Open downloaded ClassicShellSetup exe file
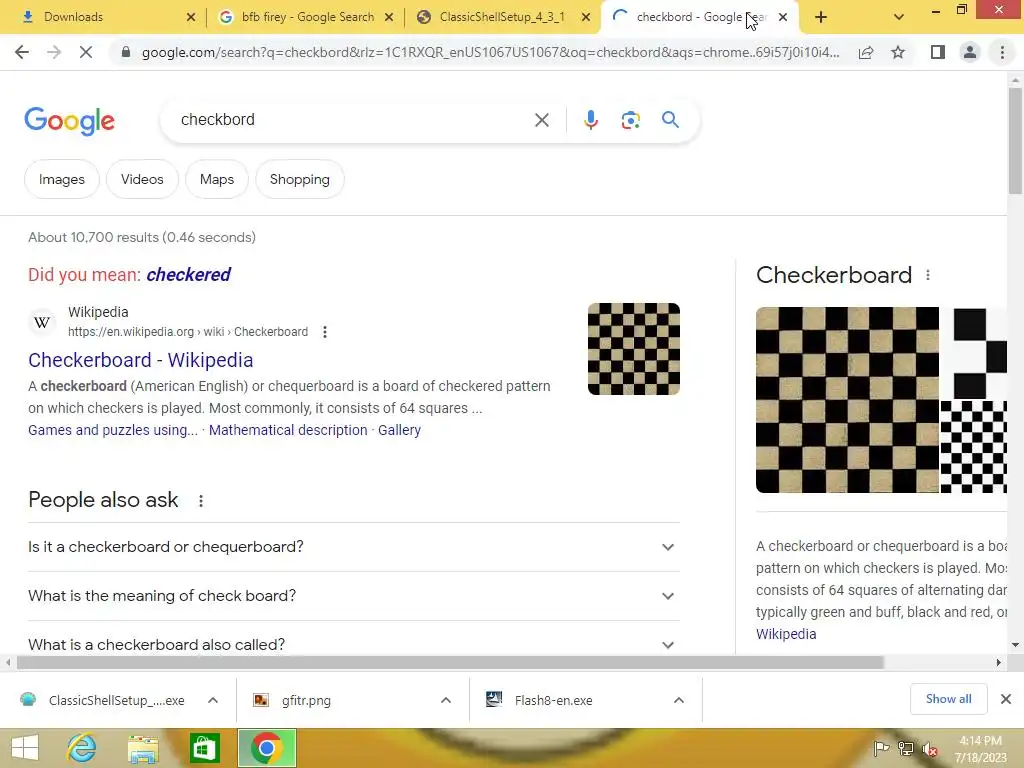 [104, 700]
